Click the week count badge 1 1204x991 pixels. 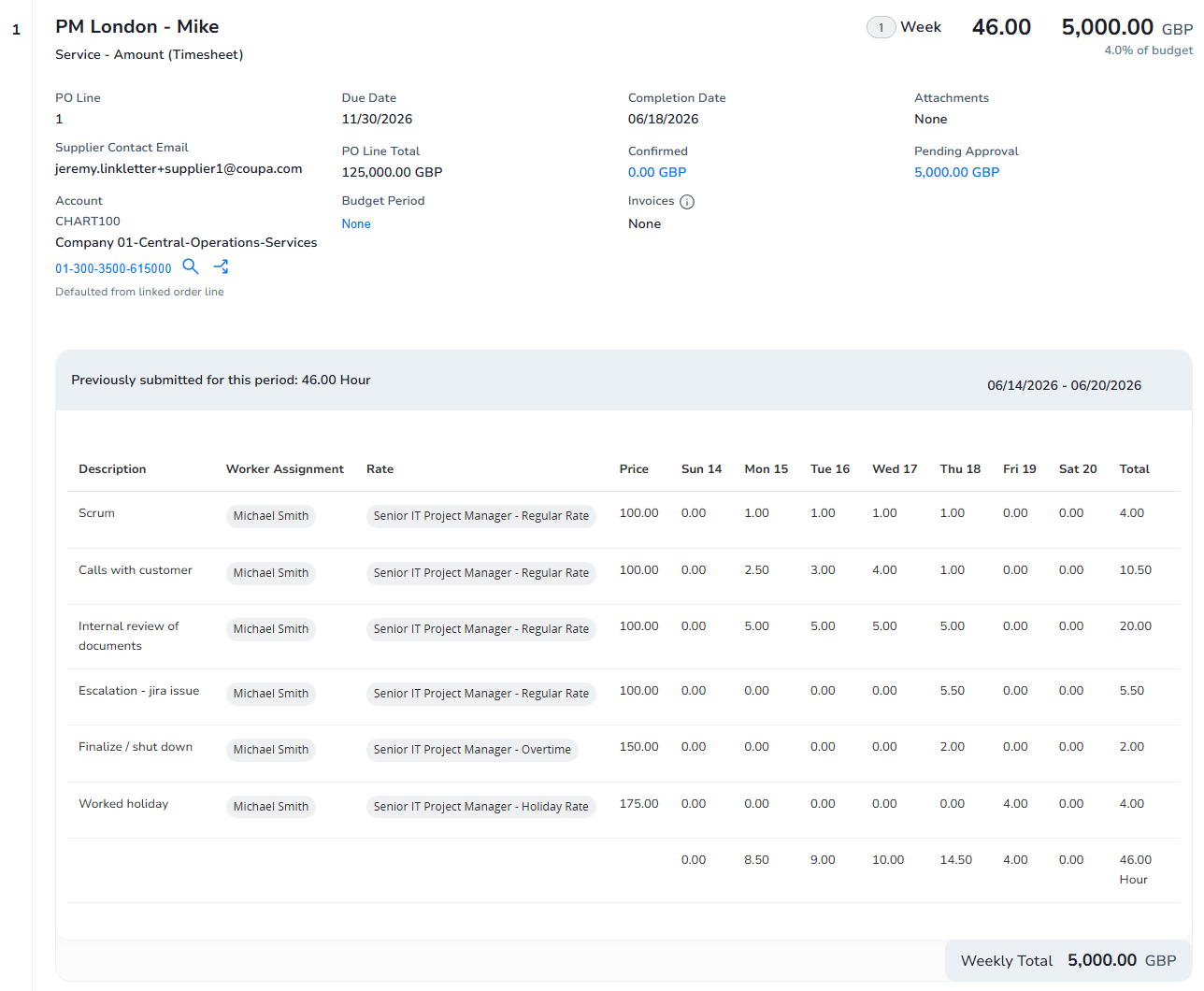(881, 27)
